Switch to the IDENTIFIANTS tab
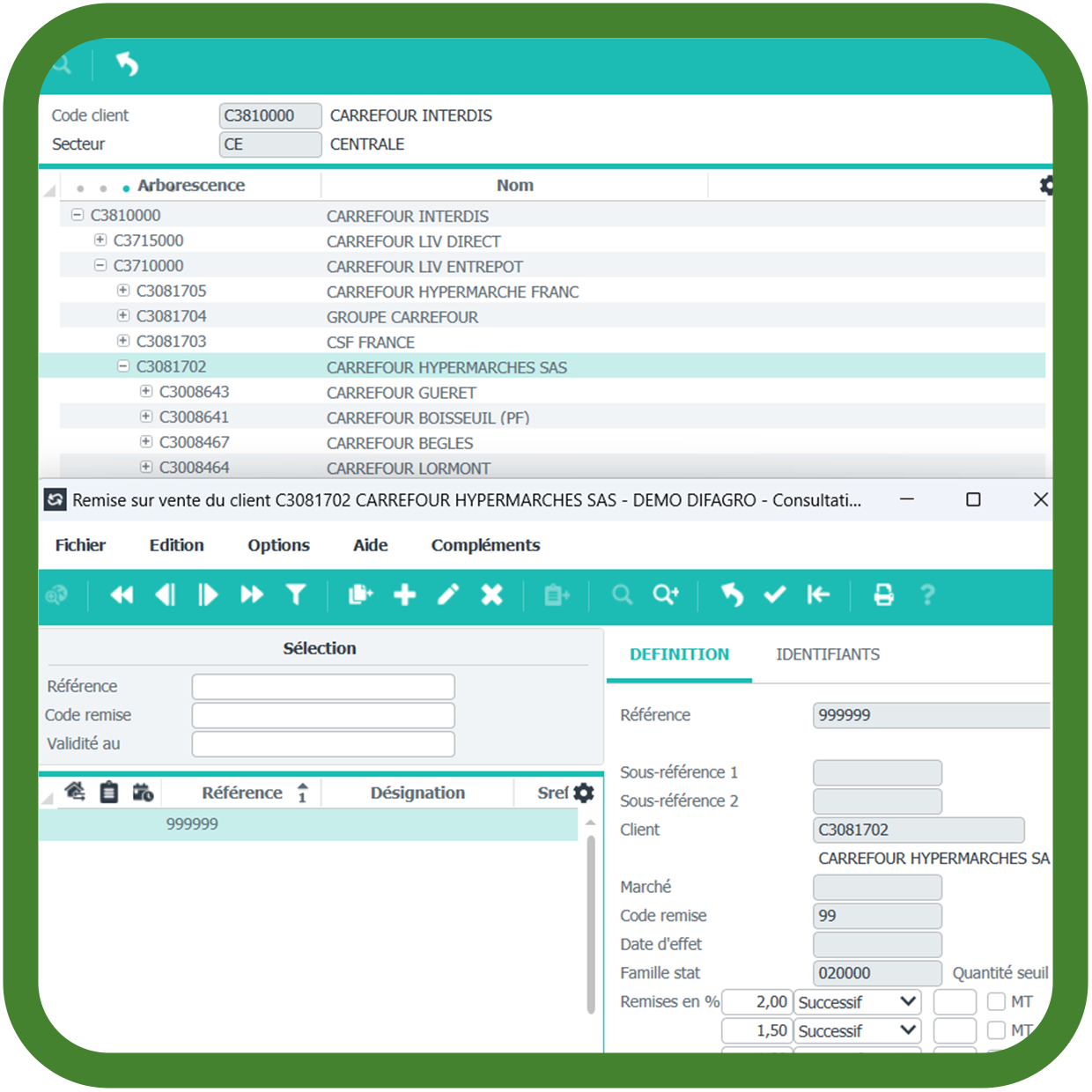Screen dimensions: 1092x1092 [827, 654]
